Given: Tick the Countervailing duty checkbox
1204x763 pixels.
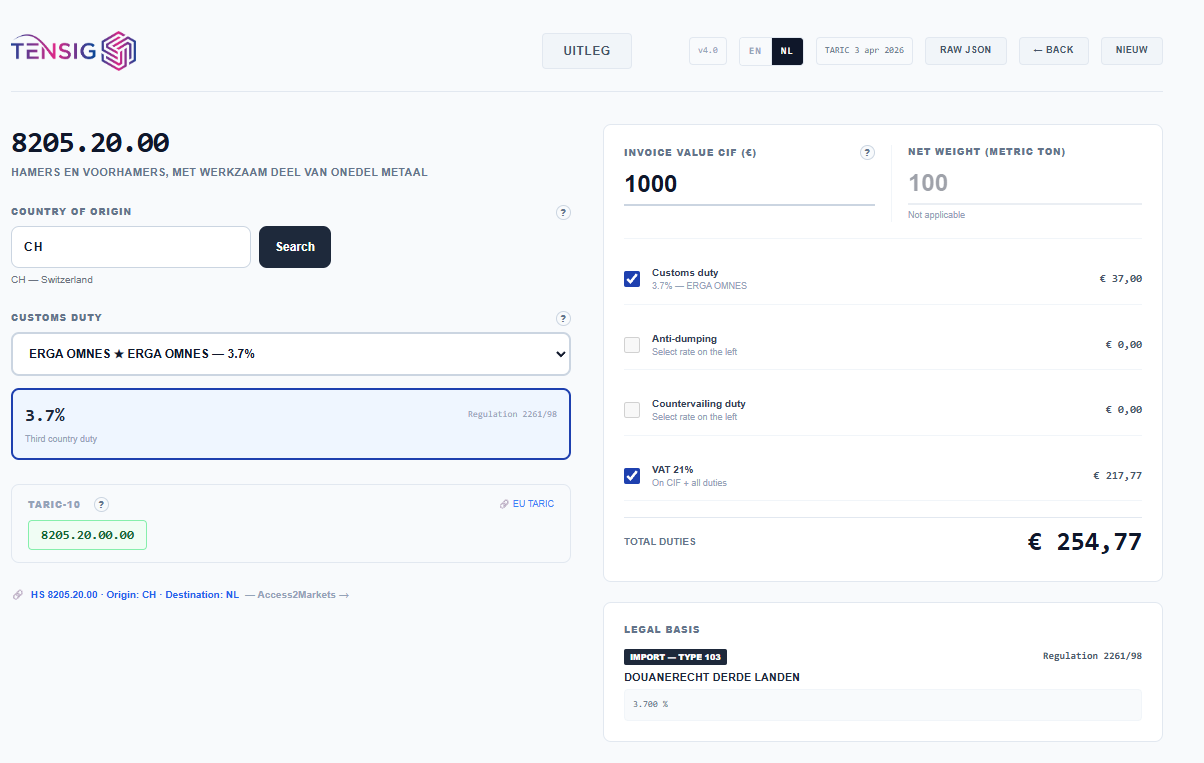Looking at the screenshot, I should coord(632,410).
